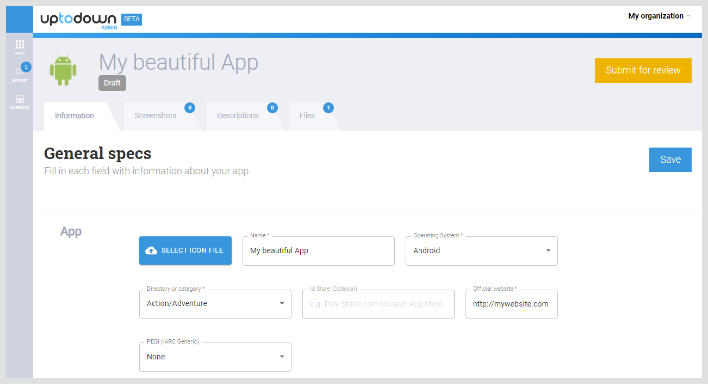This screenshot has width=708, height=384.
Task: Click the 'Fill in each field' subtitle text
Action: (x=147, y=171)
